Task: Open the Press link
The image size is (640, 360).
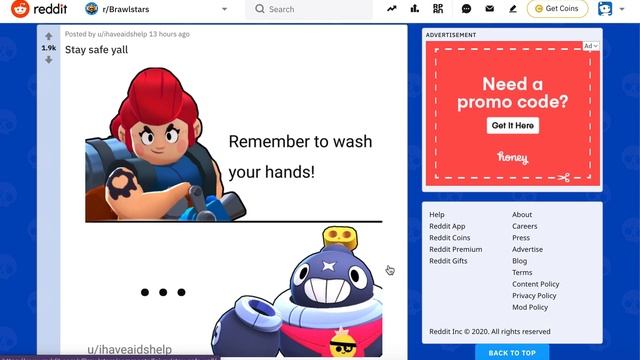Action: pyautogui.click(x=521, y=238)
